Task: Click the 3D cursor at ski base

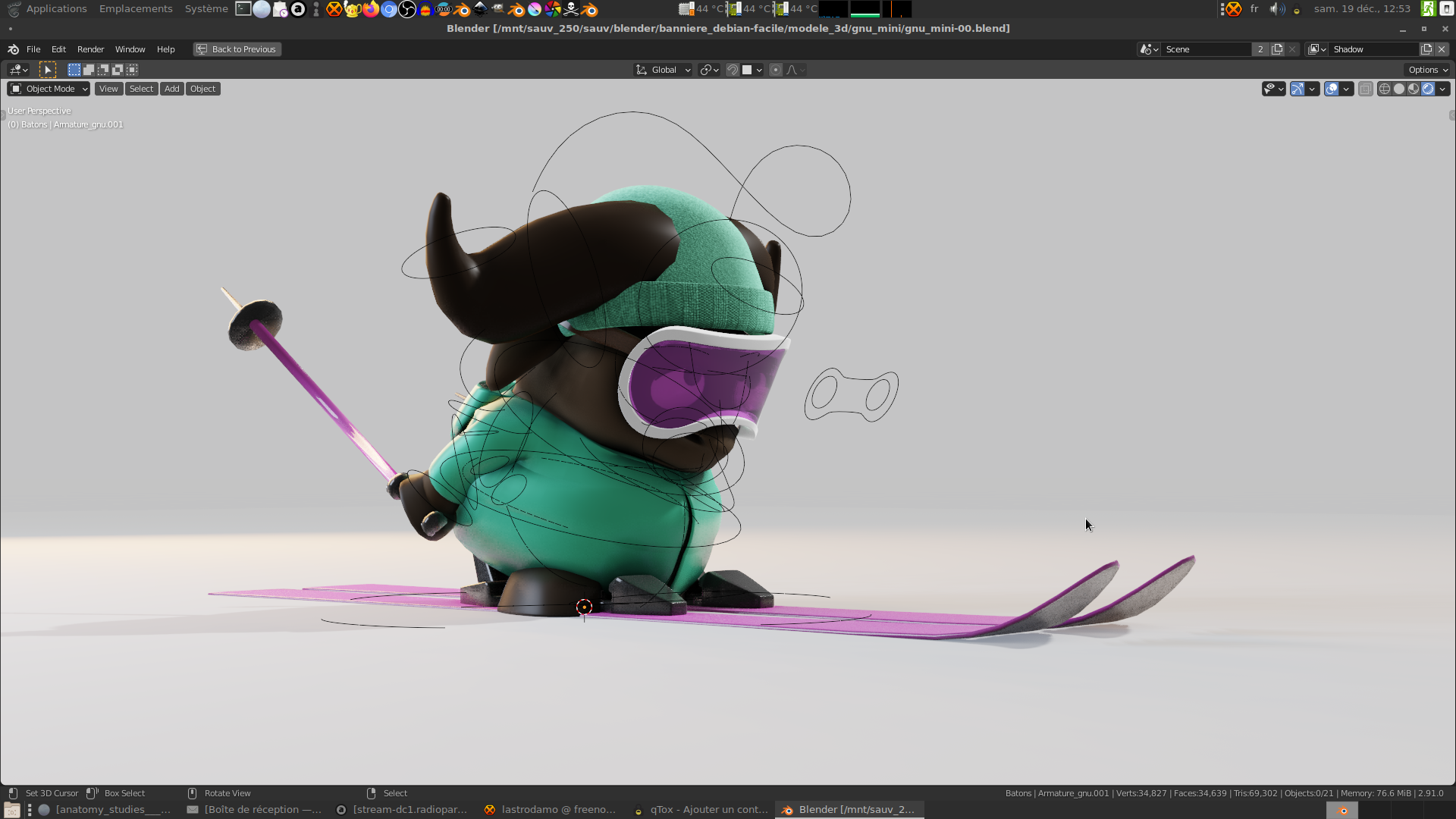Action: [584, 607]
